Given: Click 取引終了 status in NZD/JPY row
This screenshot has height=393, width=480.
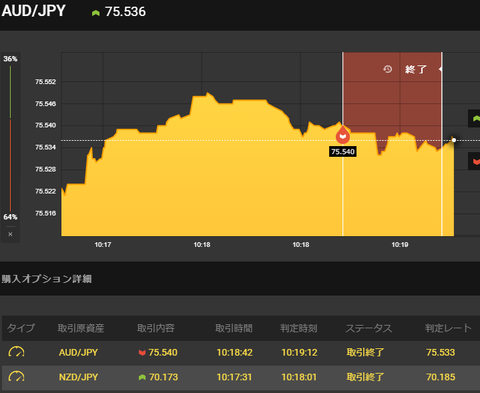Looking at the screenshot, I should click(365, 377).
